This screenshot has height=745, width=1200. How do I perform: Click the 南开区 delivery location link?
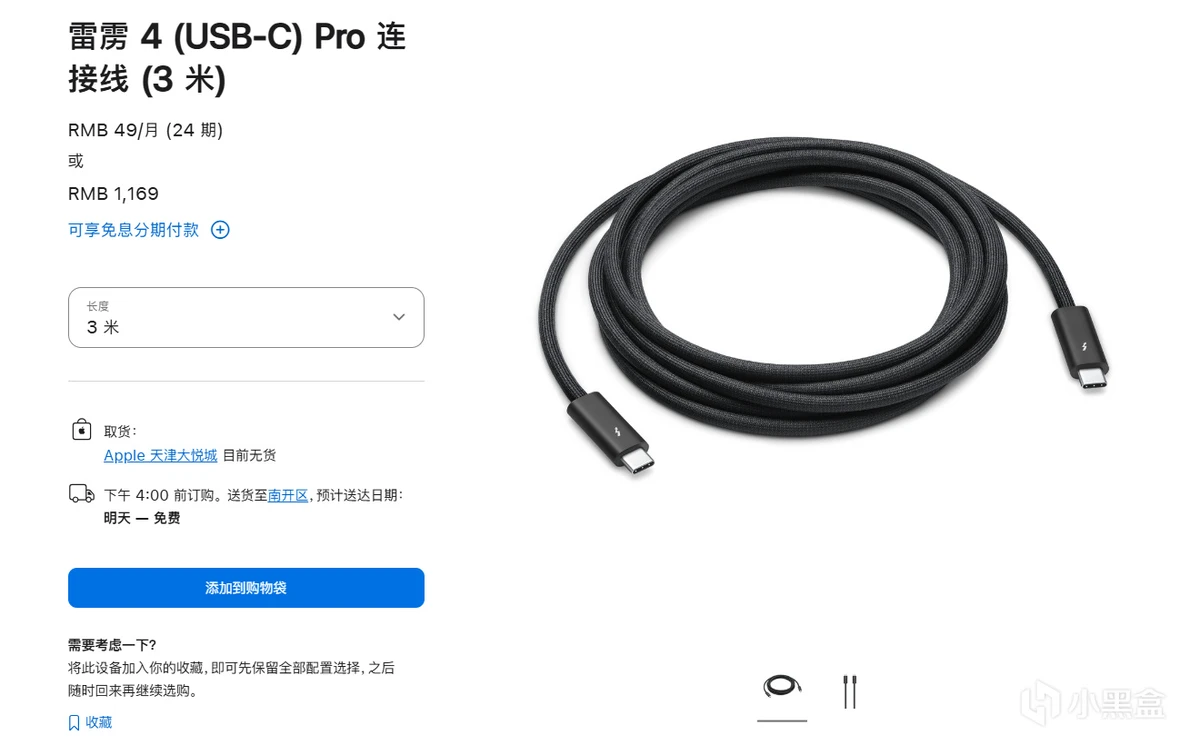288,495
